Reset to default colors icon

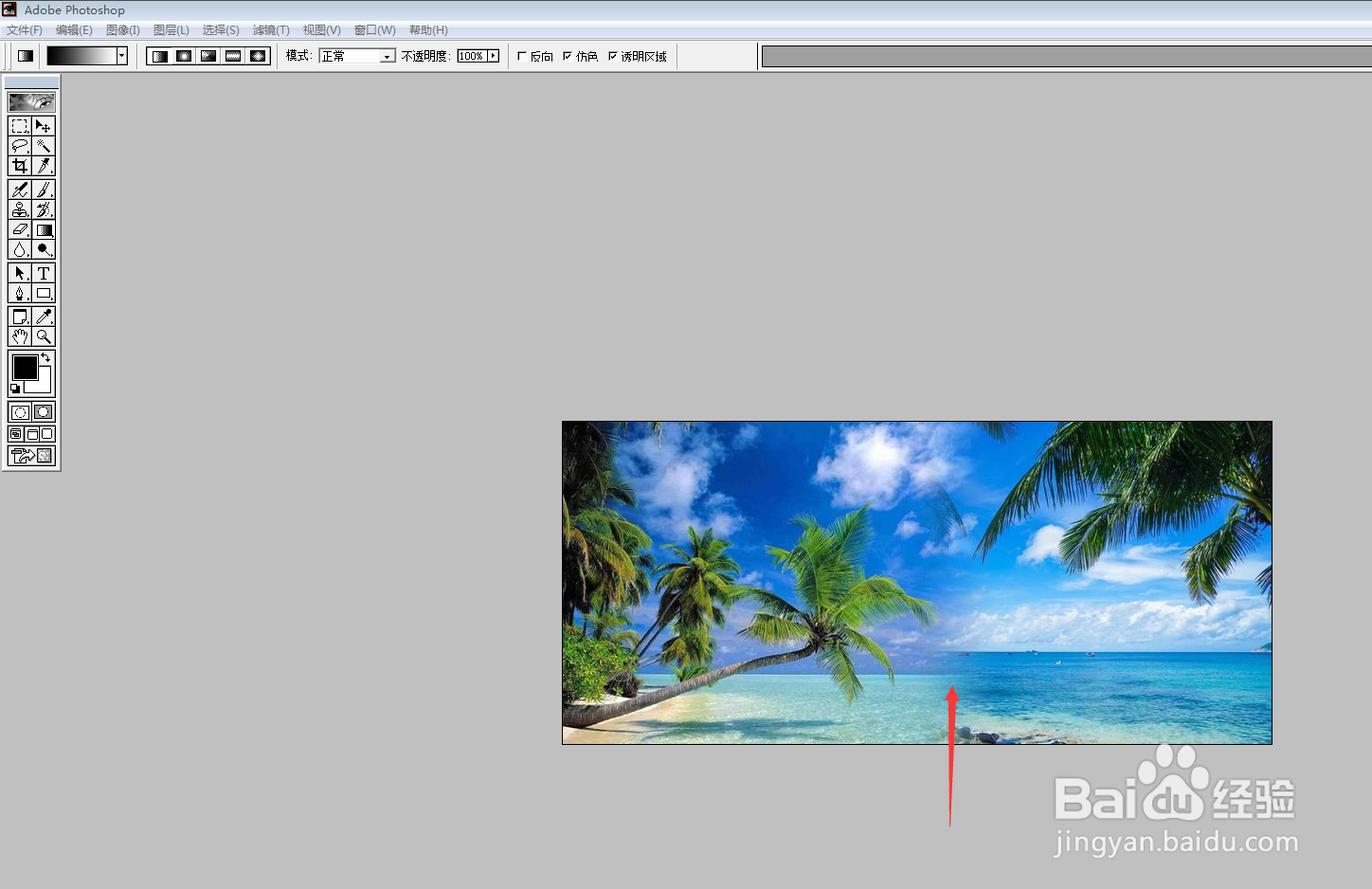pyautogui.click(x=14, y=389)
